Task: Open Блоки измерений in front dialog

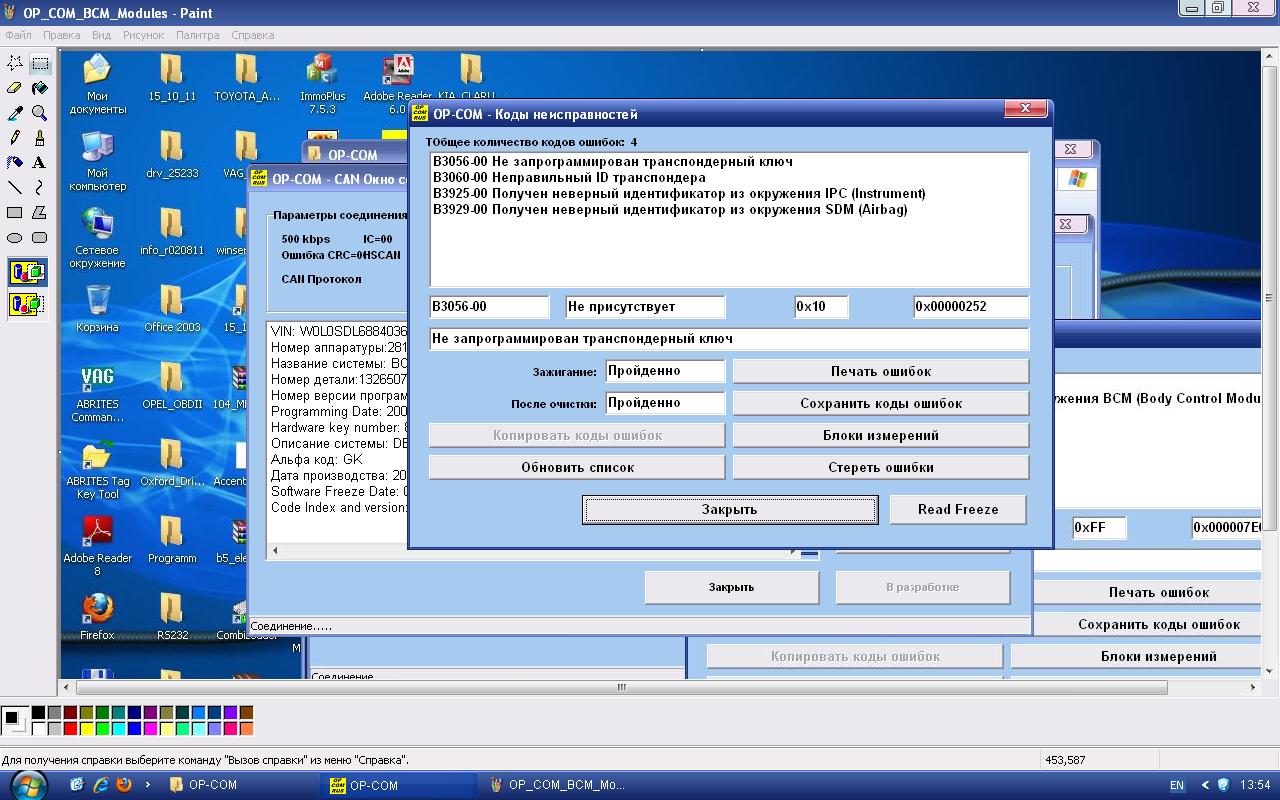Action: point(881,435)
